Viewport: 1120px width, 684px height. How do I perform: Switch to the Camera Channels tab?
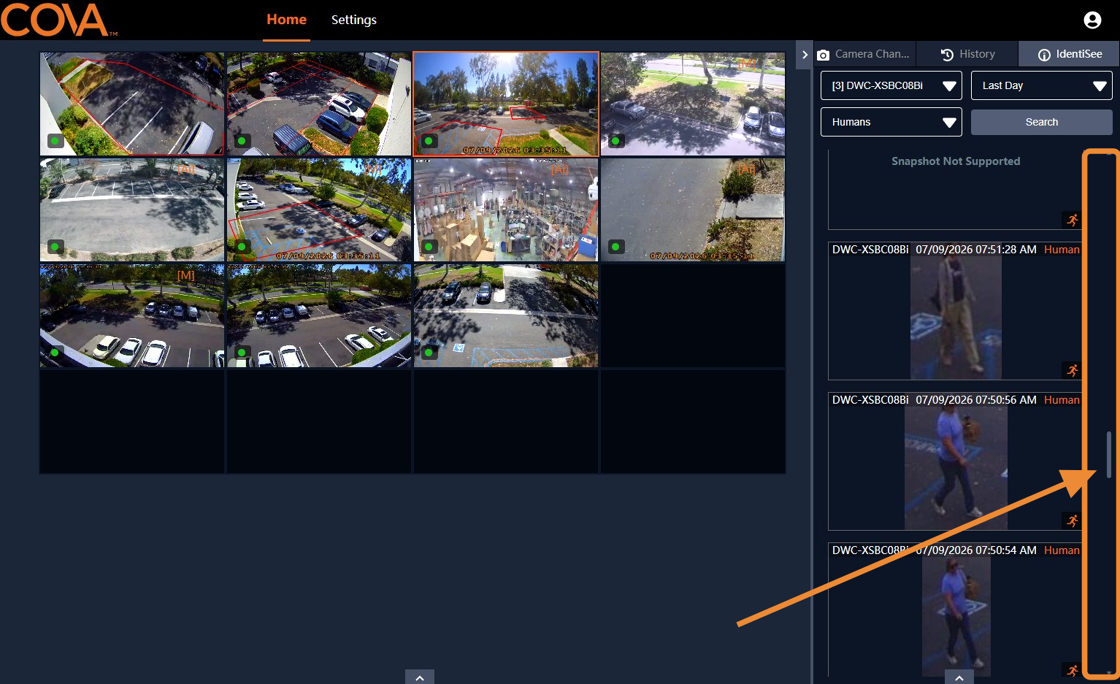864,54
